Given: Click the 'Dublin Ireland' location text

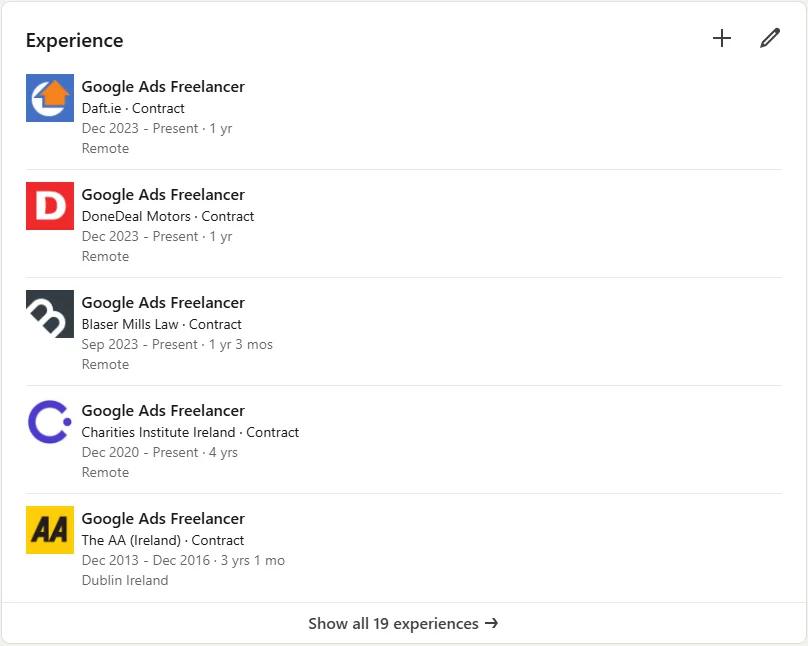Looking at the screenshot, I should tap(125, 581).
